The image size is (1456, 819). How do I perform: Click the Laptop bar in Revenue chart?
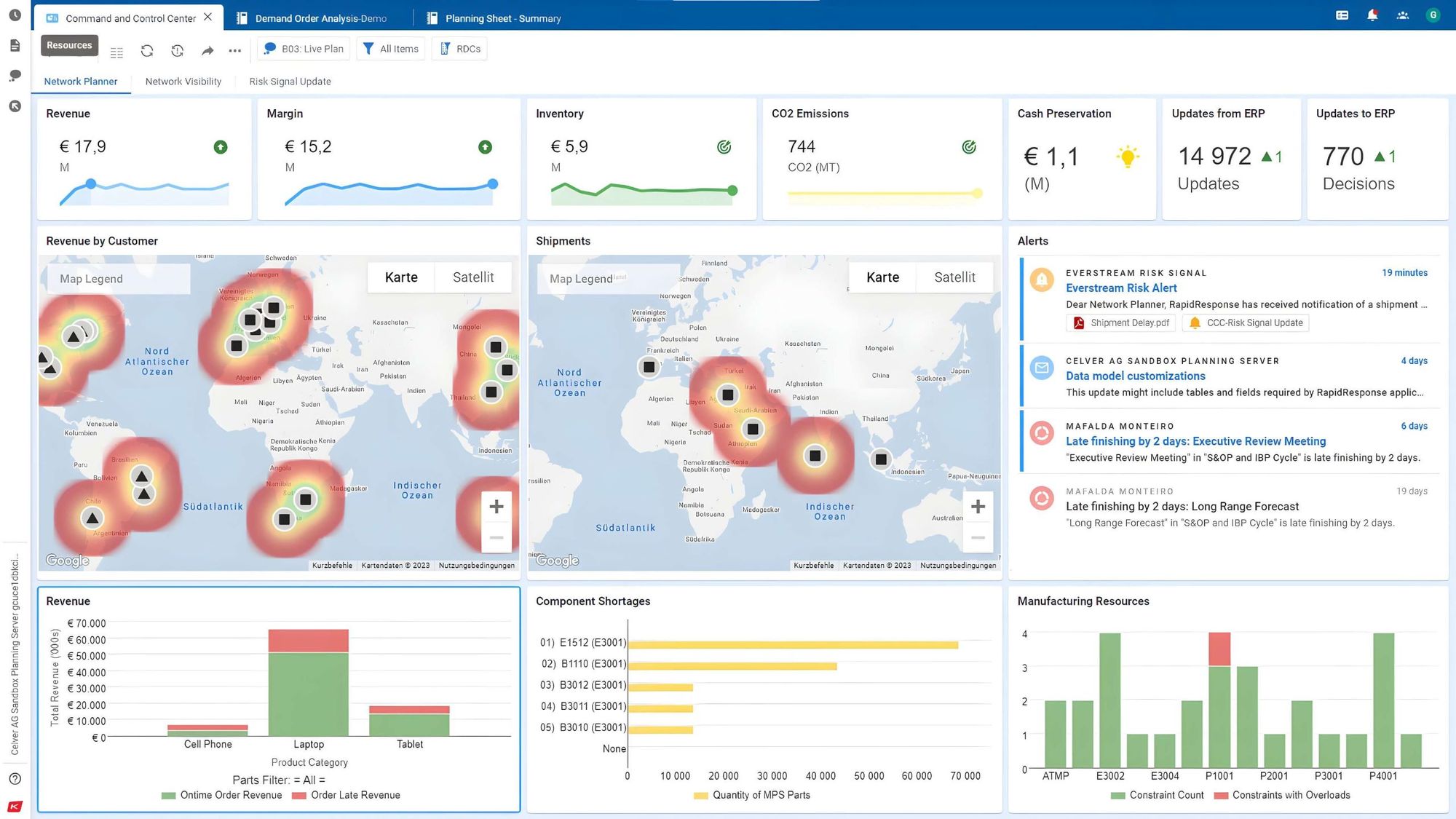tap(308, 692)
